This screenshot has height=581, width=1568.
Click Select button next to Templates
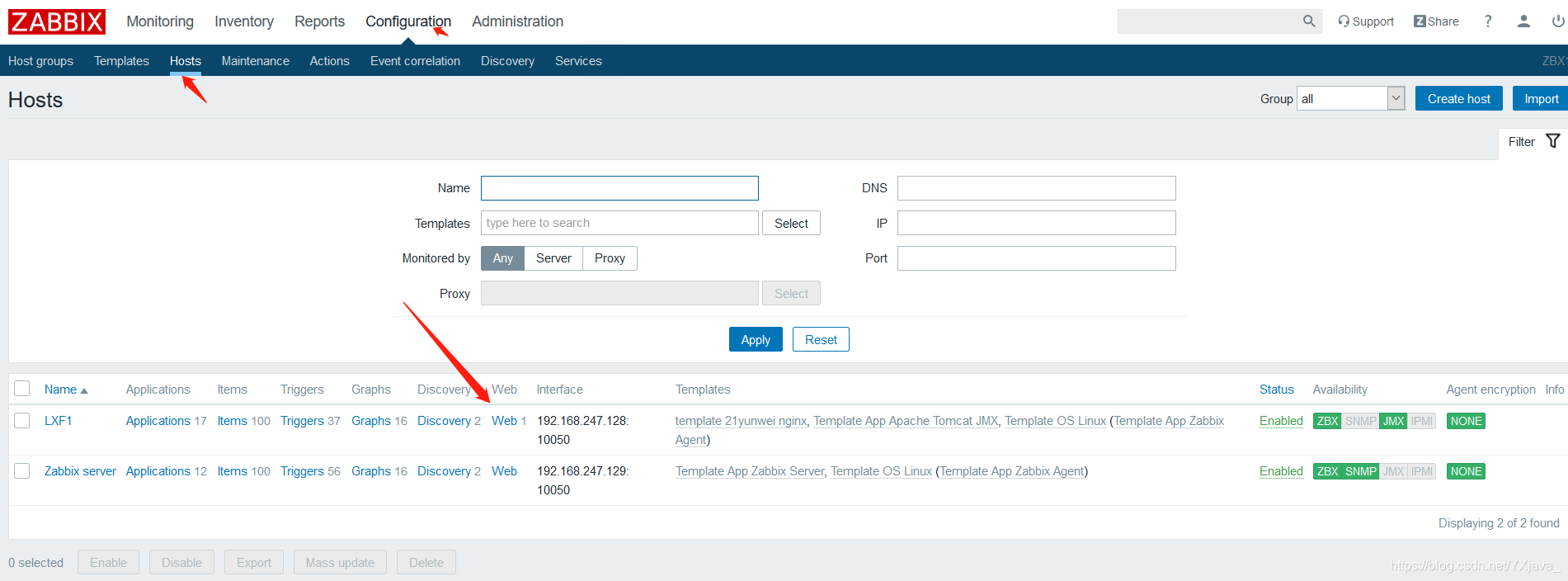[x=791, y=223]
